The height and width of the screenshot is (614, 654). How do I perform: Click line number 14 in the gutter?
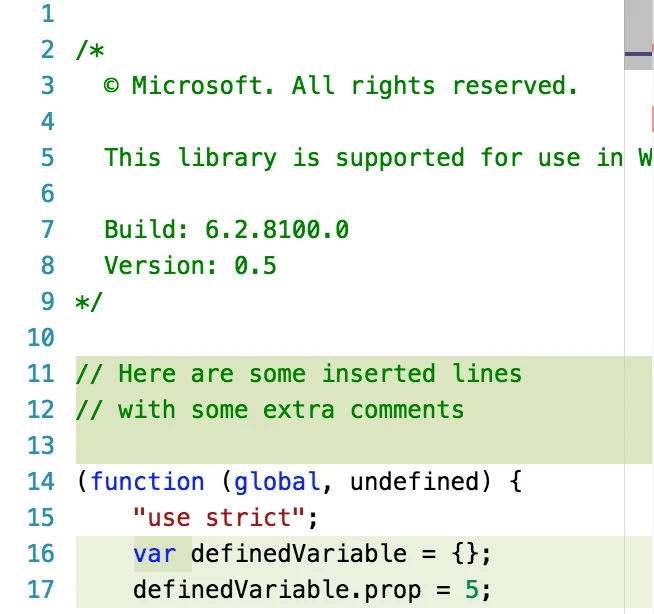[x=40, y=482]
